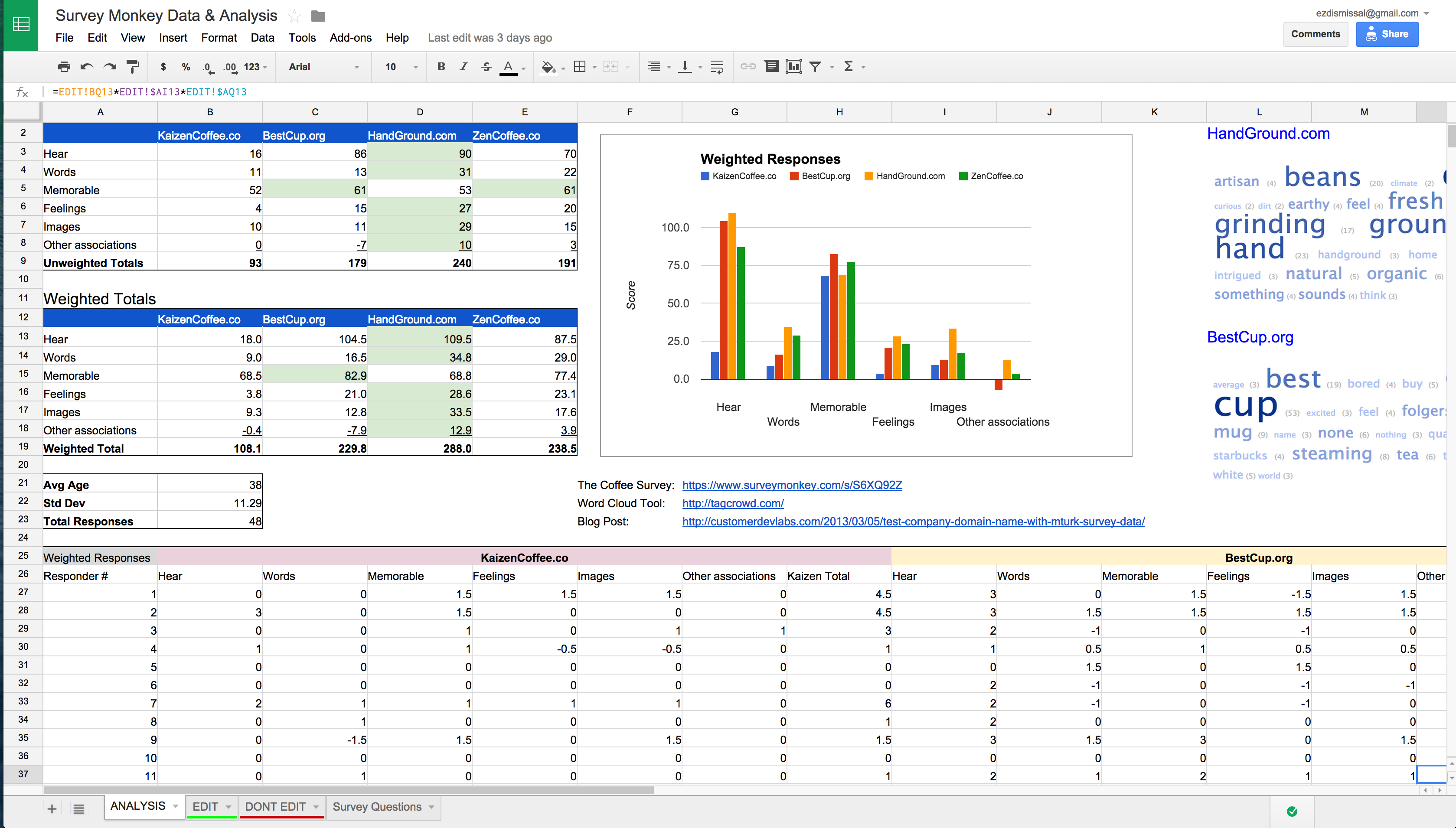Click the Comments button
Image resolution: width=1456 pixels, height=828 pixels.
[1316, 34]
